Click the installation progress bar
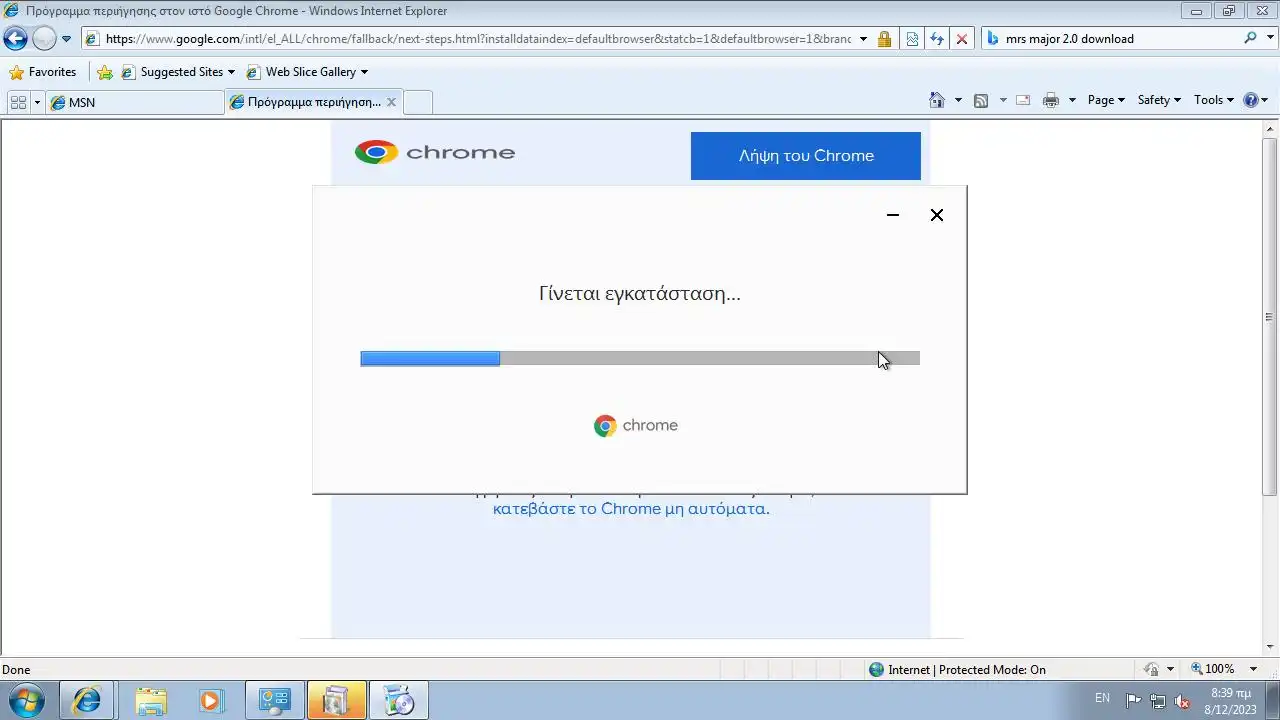The image size is (1280, 720). 640,358
